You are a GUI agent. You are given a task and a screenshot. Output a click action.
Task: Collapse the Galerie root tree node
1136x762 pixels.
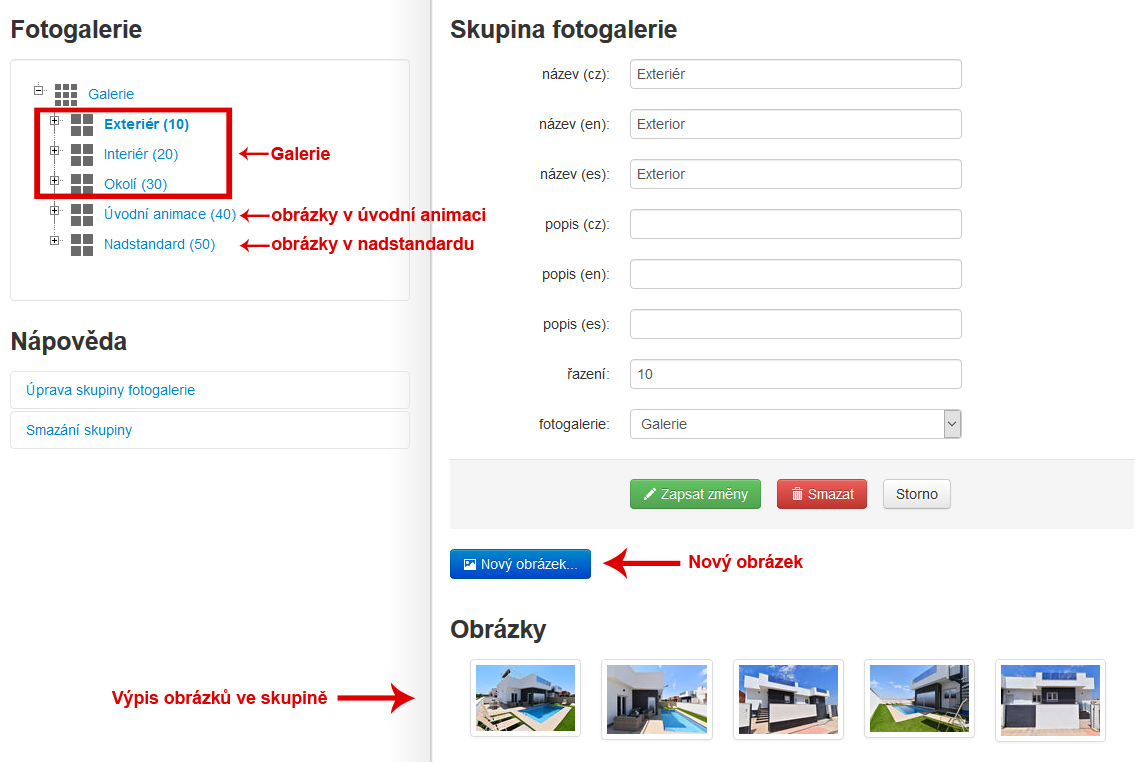(x=39, y=90)
